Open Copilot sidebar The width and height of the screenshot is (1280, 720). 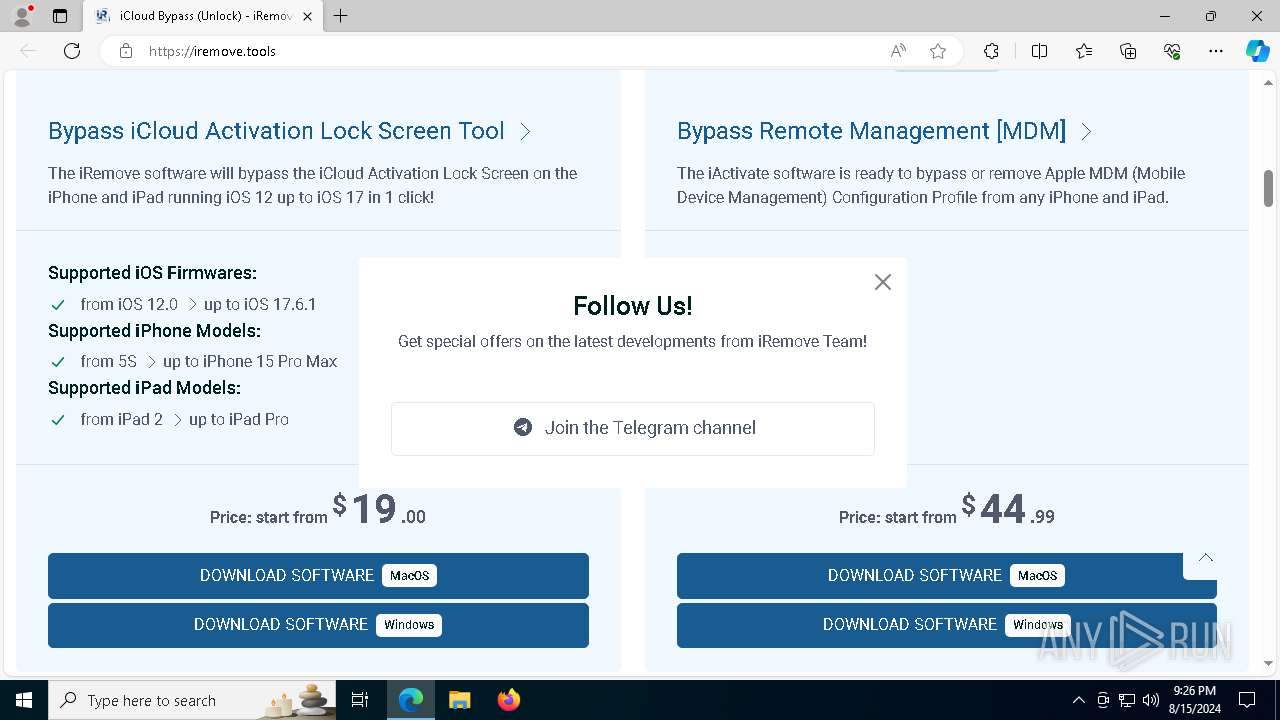[x=1257, y=51]
